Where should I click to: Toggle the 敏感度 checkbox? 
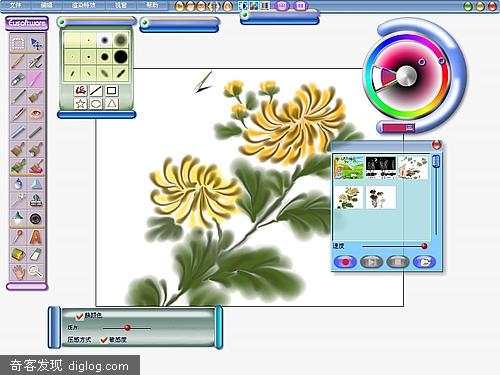tap(104, 340)
